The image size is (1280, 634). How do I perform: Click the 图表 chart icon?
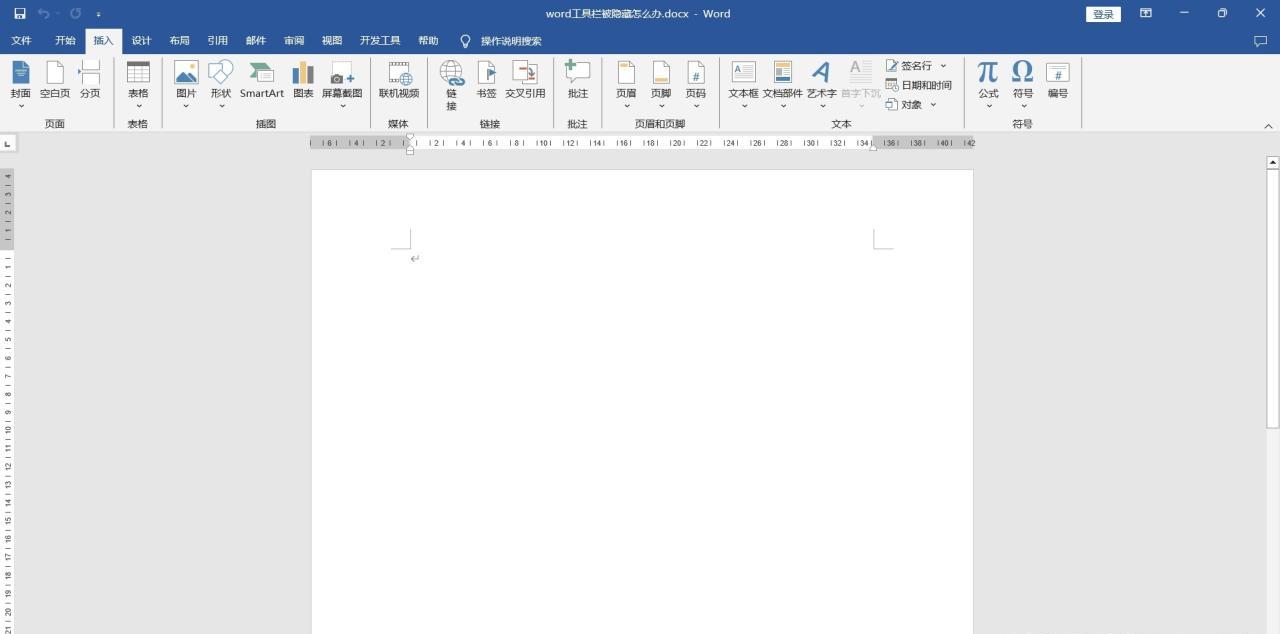[303, 80]
